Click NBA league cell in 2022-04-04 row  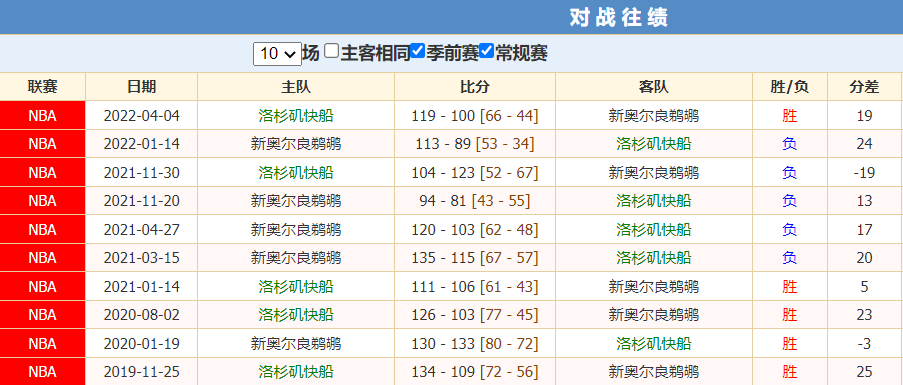pos(43,116)
